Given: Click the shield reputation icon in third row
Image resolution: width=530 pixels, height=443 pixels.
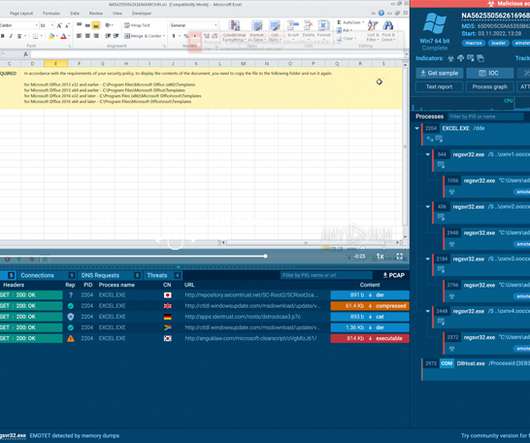Looking at the screenshot, I should tap(70, 317).
